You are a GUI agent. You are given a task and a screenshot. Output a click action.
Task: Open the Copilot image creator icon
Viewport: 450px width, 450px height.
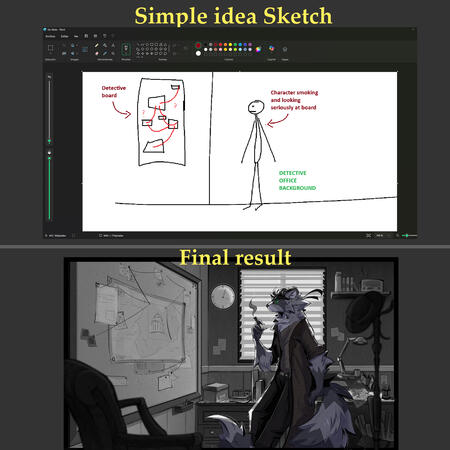point(272,48)
